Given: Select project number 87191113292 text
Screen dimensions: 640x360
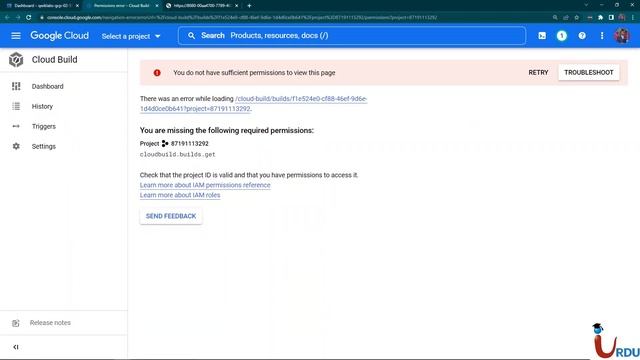Looking at the screenshot, I should [189, 144].
